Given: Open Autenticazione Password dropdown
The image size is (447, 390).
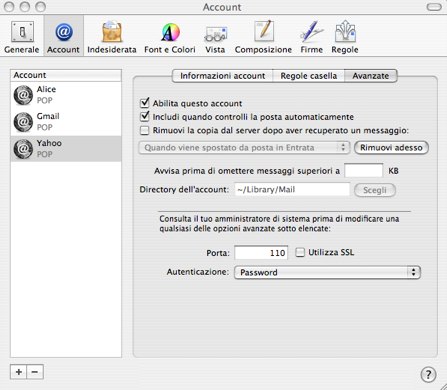Looking at the screenshot, I should [x=327, y=272].
